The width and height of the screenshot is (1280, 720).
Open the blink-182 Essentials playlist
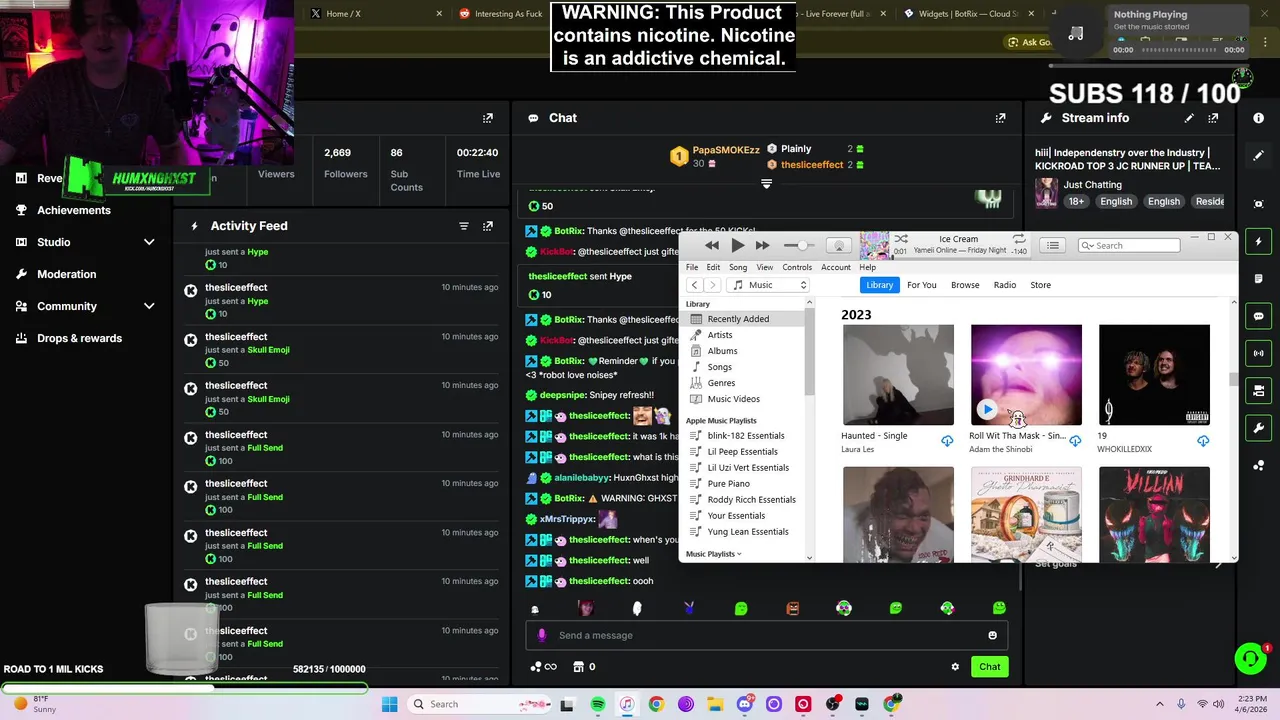746,436
